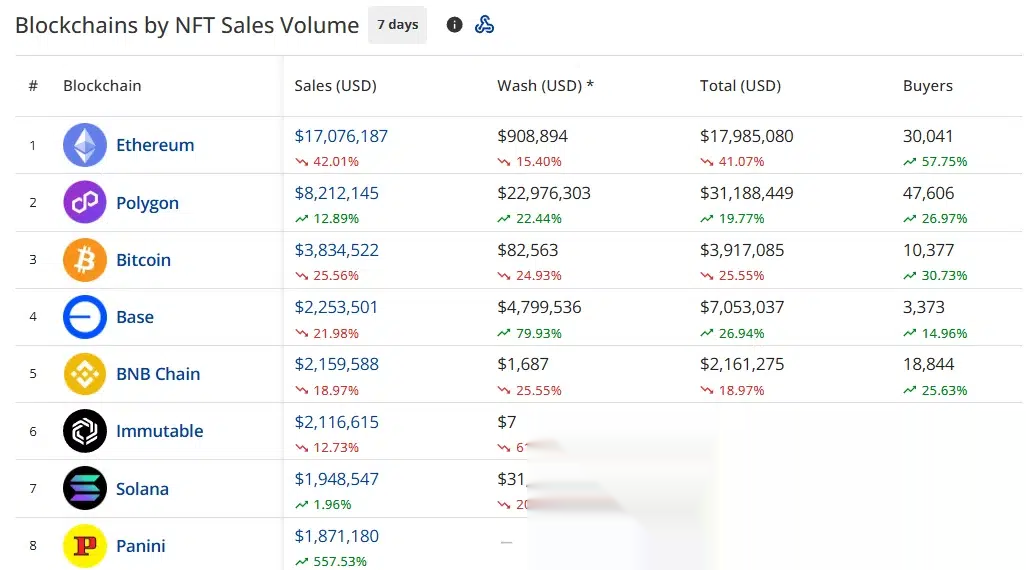Click Immutable sales value $2,116,615

point(336,422)
